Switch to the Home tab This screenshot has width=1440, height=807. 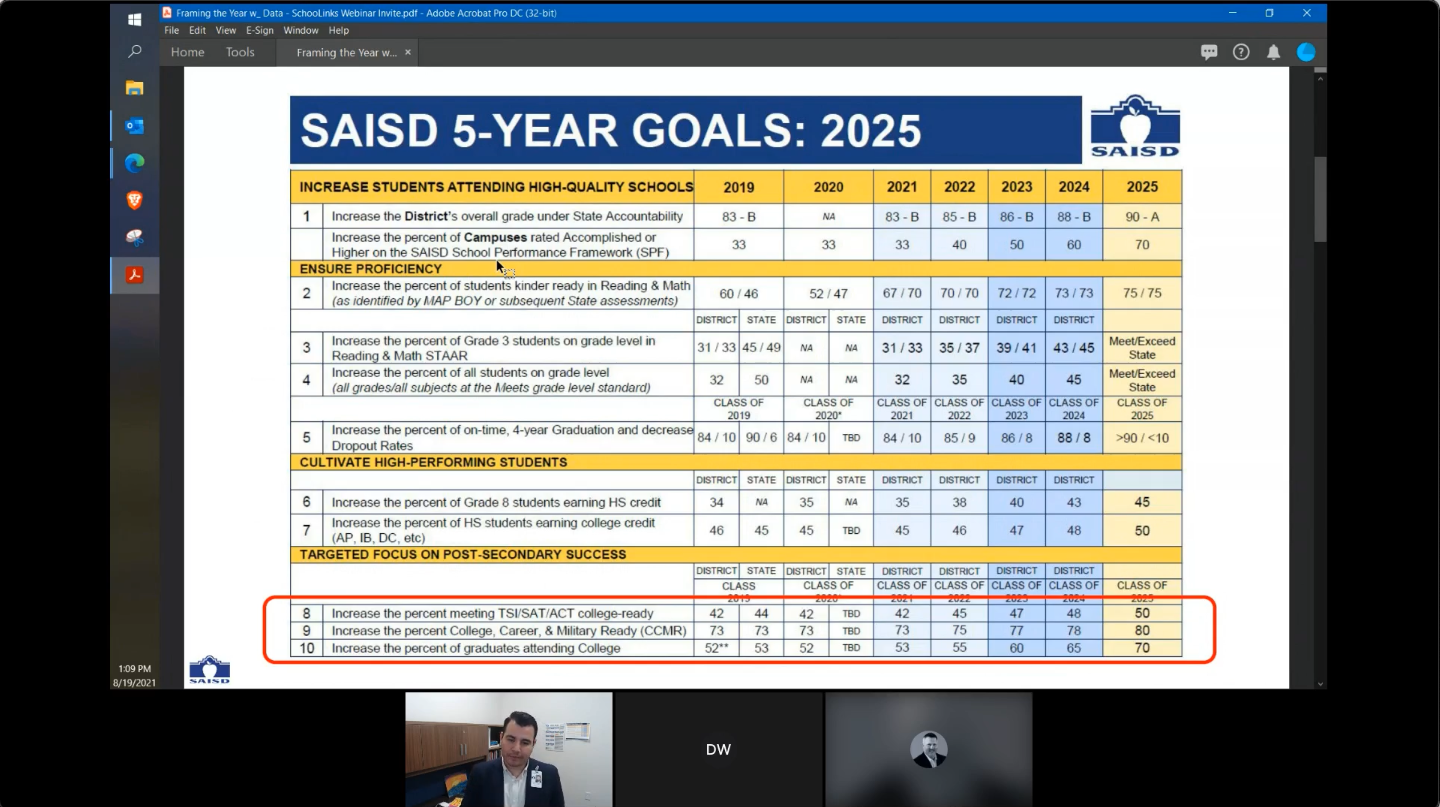tap(187, 52)
